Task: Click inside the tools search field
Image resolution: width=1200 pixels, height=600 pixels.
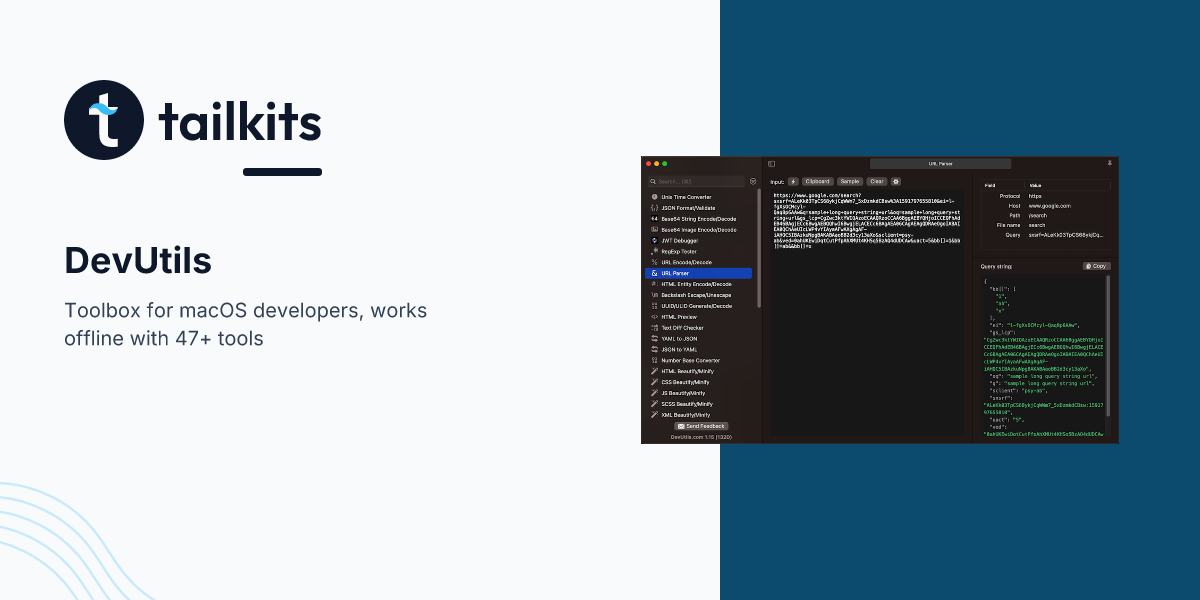Action: tap(695, 183)
